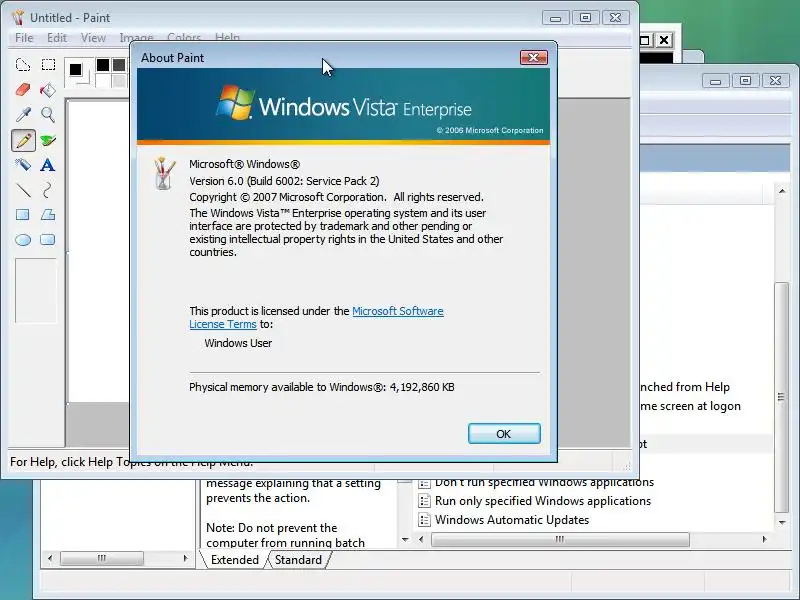Confirm About Paint dialog with OK
800x600 pixels.
point(504,434)
